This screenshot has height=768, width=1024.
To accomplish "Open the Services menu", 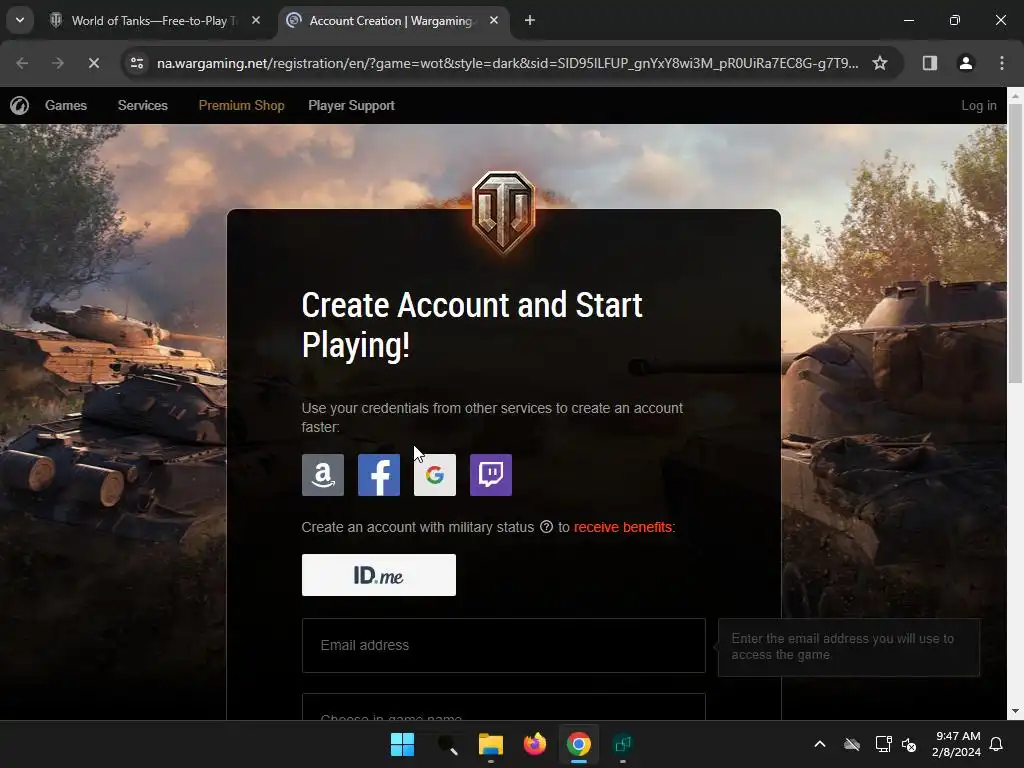I will pos(142,105).
